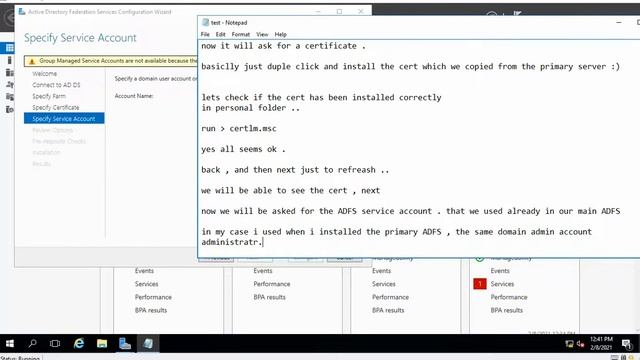
Task: Open Task View on the taskbar
Action: click(55, 344)
